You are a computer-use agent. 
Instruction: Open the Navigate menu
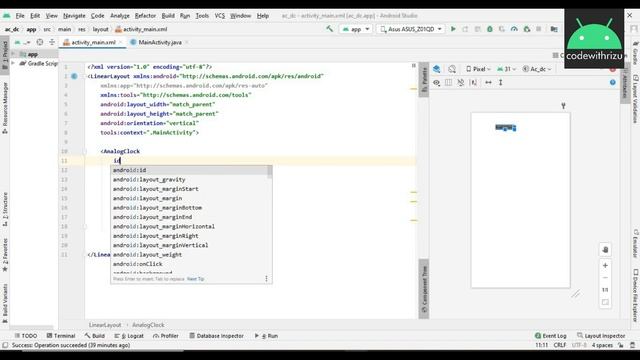[x=74, y=16]
